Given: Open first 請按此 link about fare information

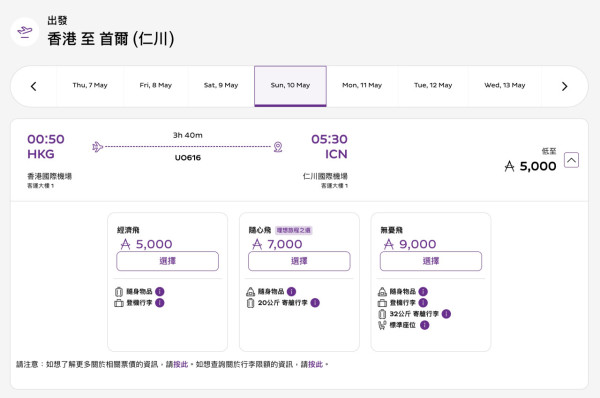Looking at the screenshot, I should pyautogui.click(x=181, y=364).
